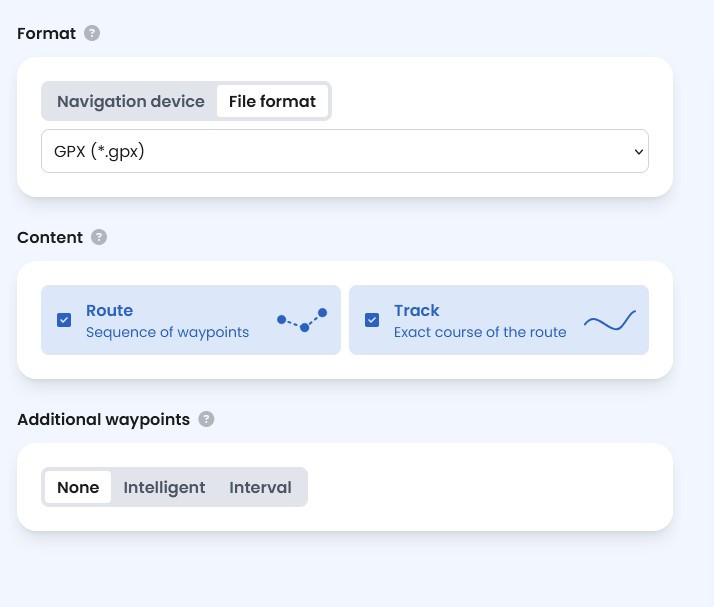
Task: Choose the None waypoints option
Action: 78,487
